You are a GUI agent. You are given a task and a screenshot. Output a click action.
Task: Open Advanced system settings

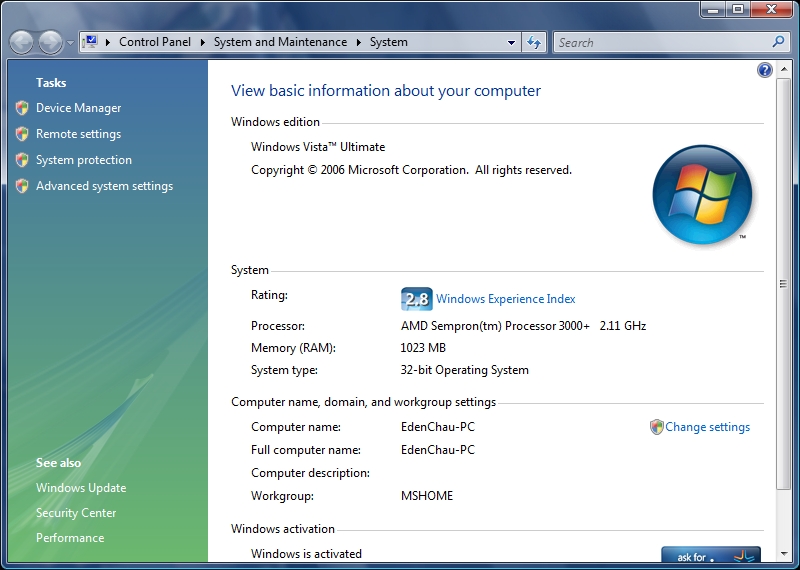point(104,186)
